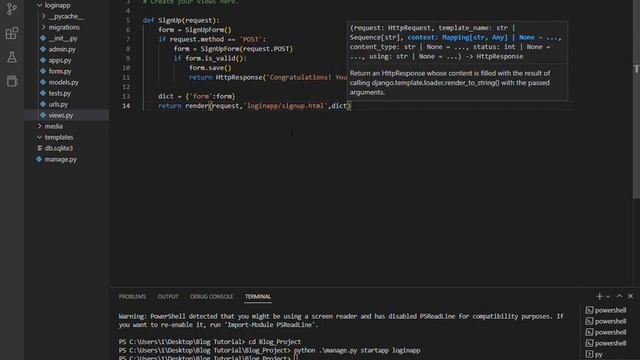Open db.sqlite3 file

[59, 148]
